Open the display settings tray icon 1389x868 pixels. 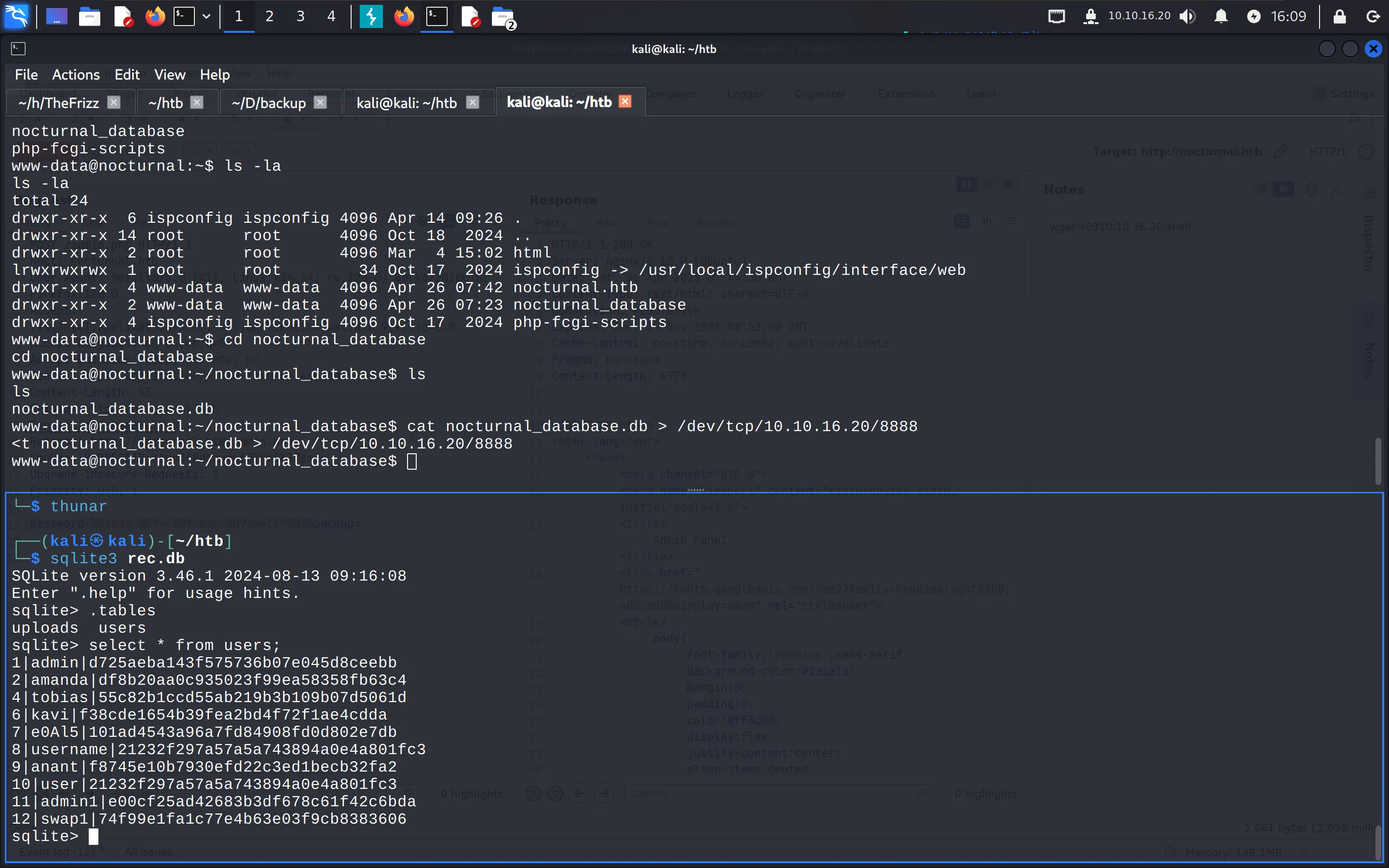[1057, 16]
